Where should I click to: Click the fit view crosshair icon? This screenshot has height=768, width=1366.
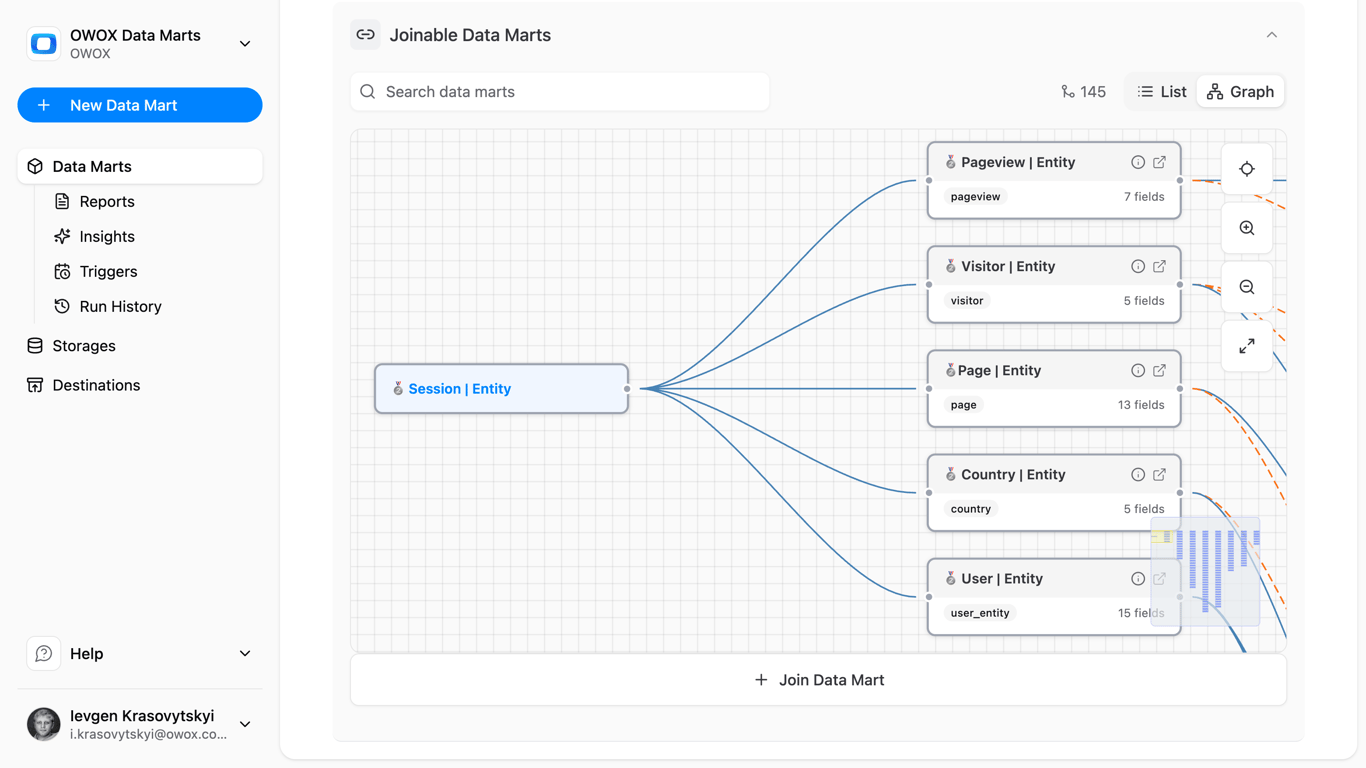(x=1247, y=169)
